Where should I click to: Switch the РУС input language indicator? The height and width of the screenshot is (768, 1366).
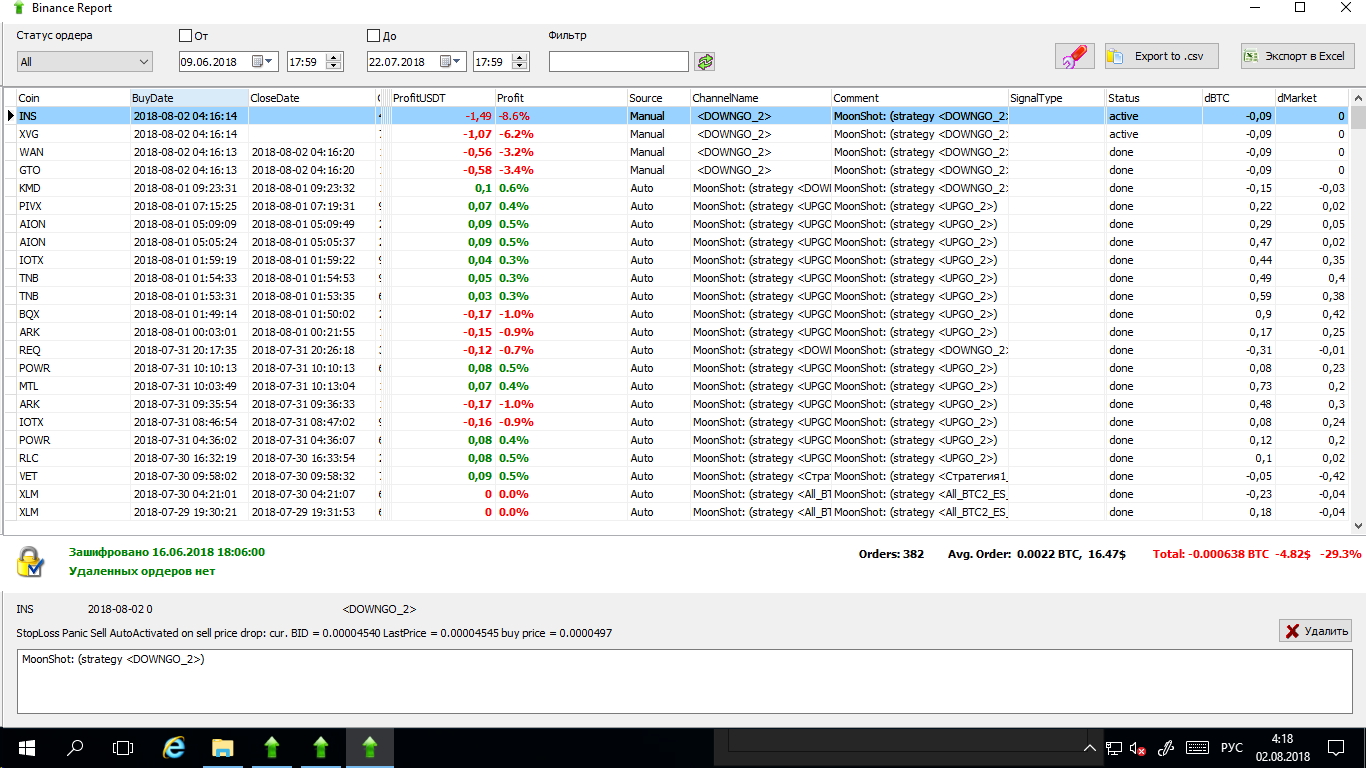(1232, 748)
